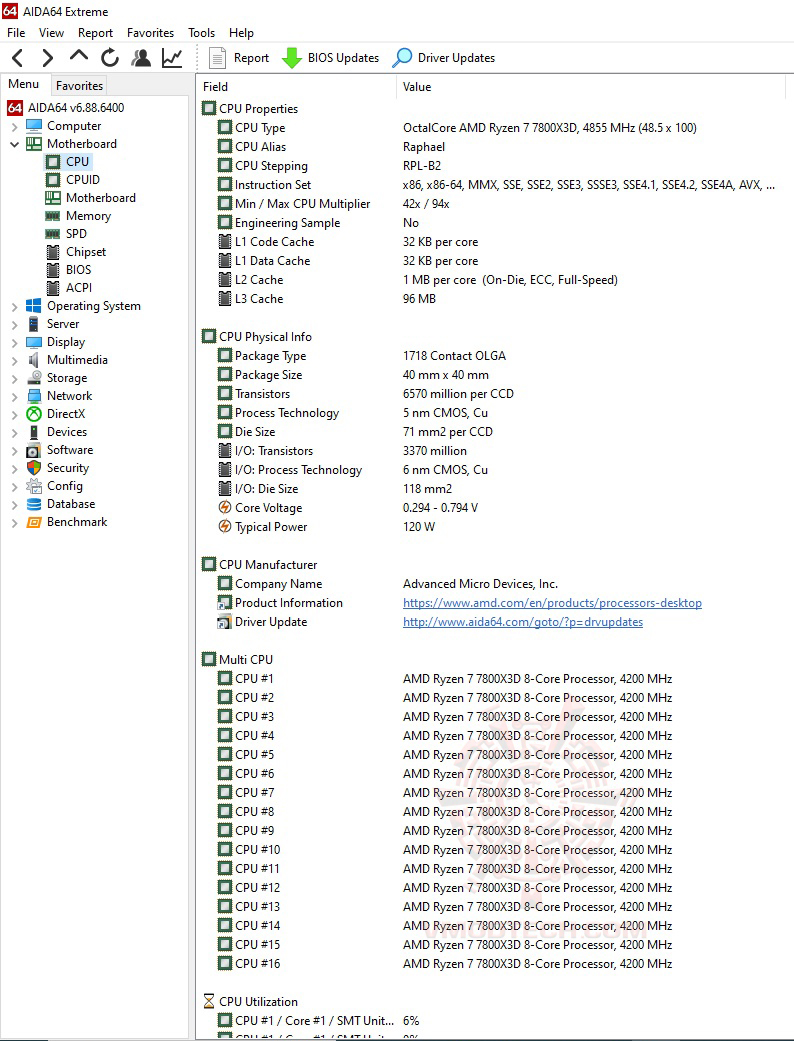This screenshot has width=794, height=1041.
Task: Open the Report menu
Action: (96, 33)
